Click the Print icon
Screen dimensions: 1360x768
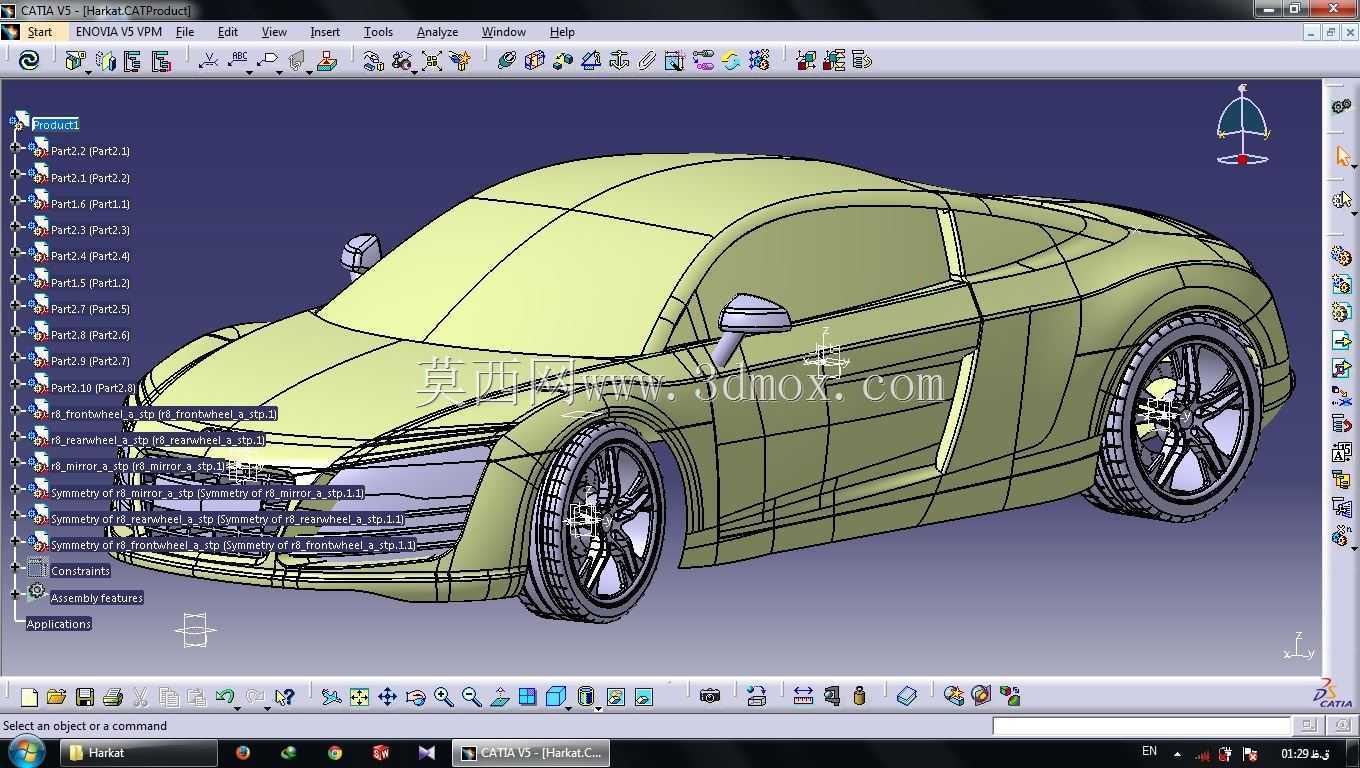[x=113, y=697]
